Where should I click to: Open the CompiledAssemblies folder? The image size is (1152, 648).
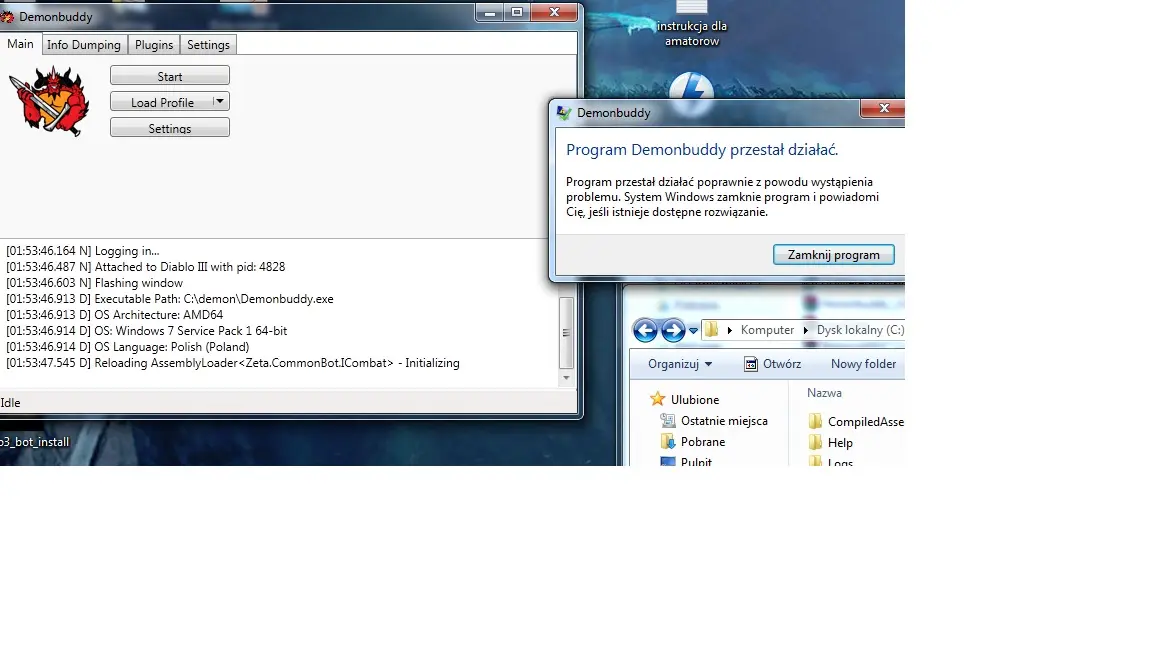point(864,422)
